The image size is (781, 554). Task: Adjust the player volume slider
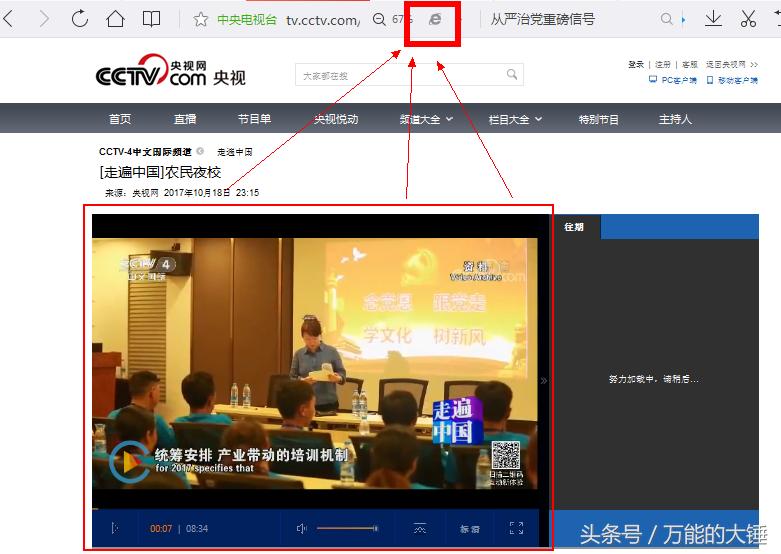(x=347, y=528)
